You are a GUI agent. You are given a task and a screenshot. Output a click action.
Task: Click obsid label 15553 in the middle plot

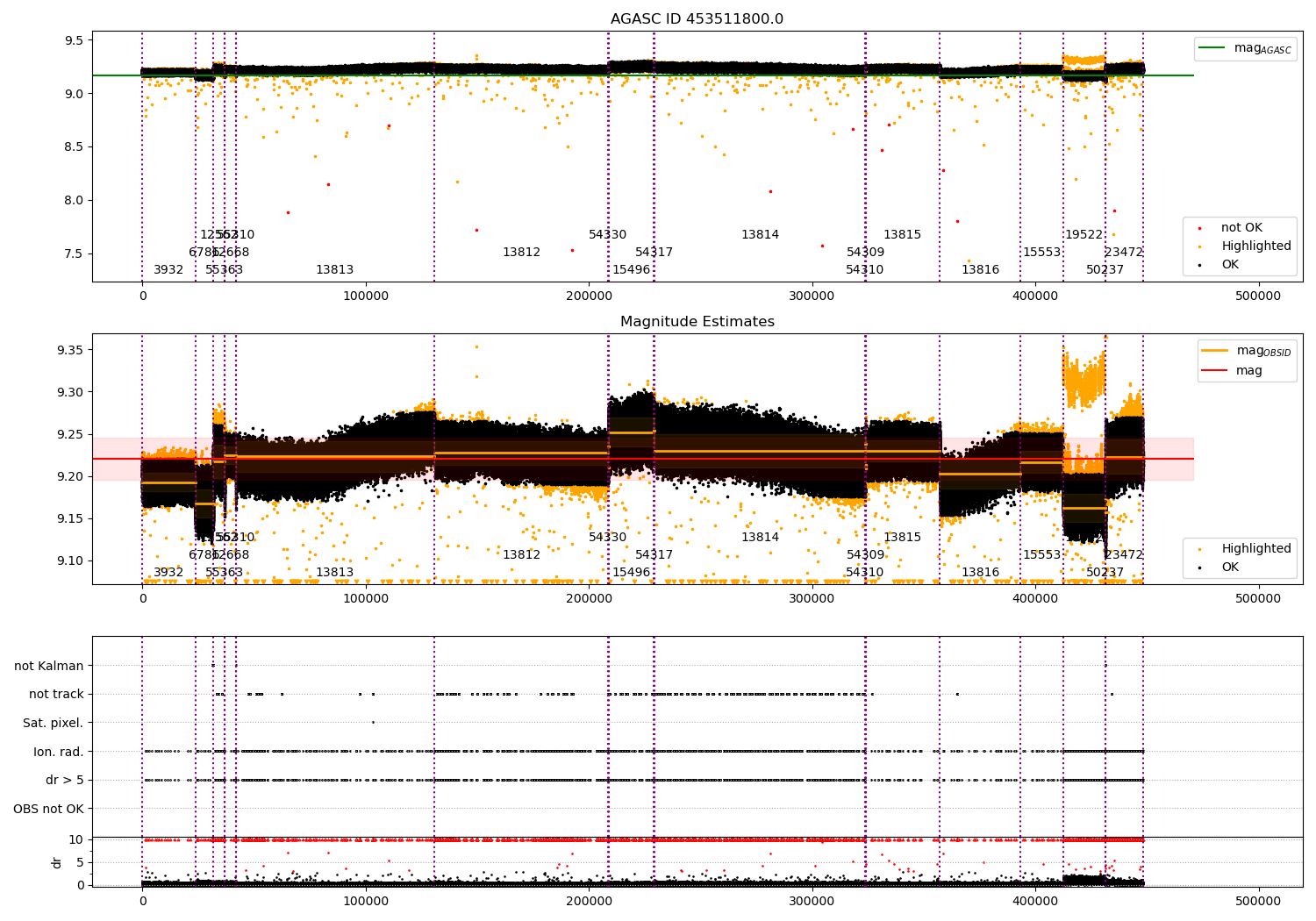1041,555
